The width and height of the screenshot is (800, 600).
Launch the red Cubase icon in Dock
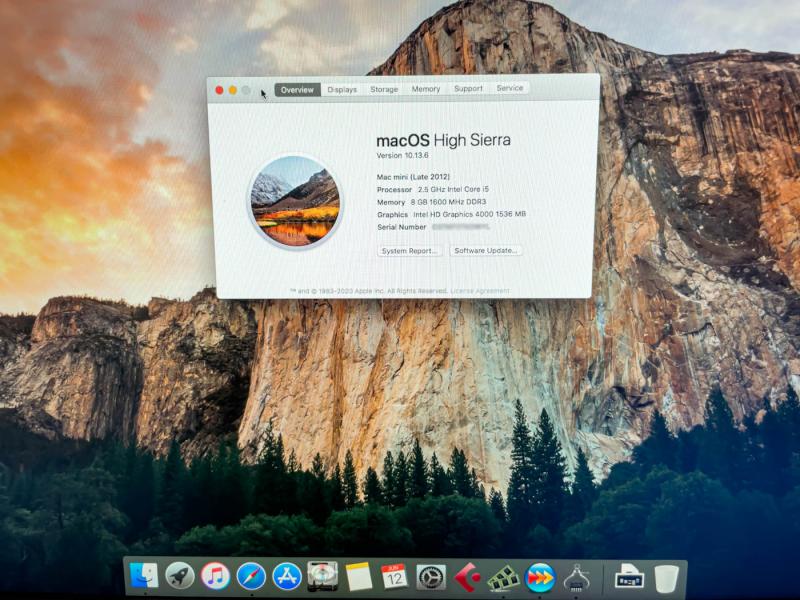(467, 578)
